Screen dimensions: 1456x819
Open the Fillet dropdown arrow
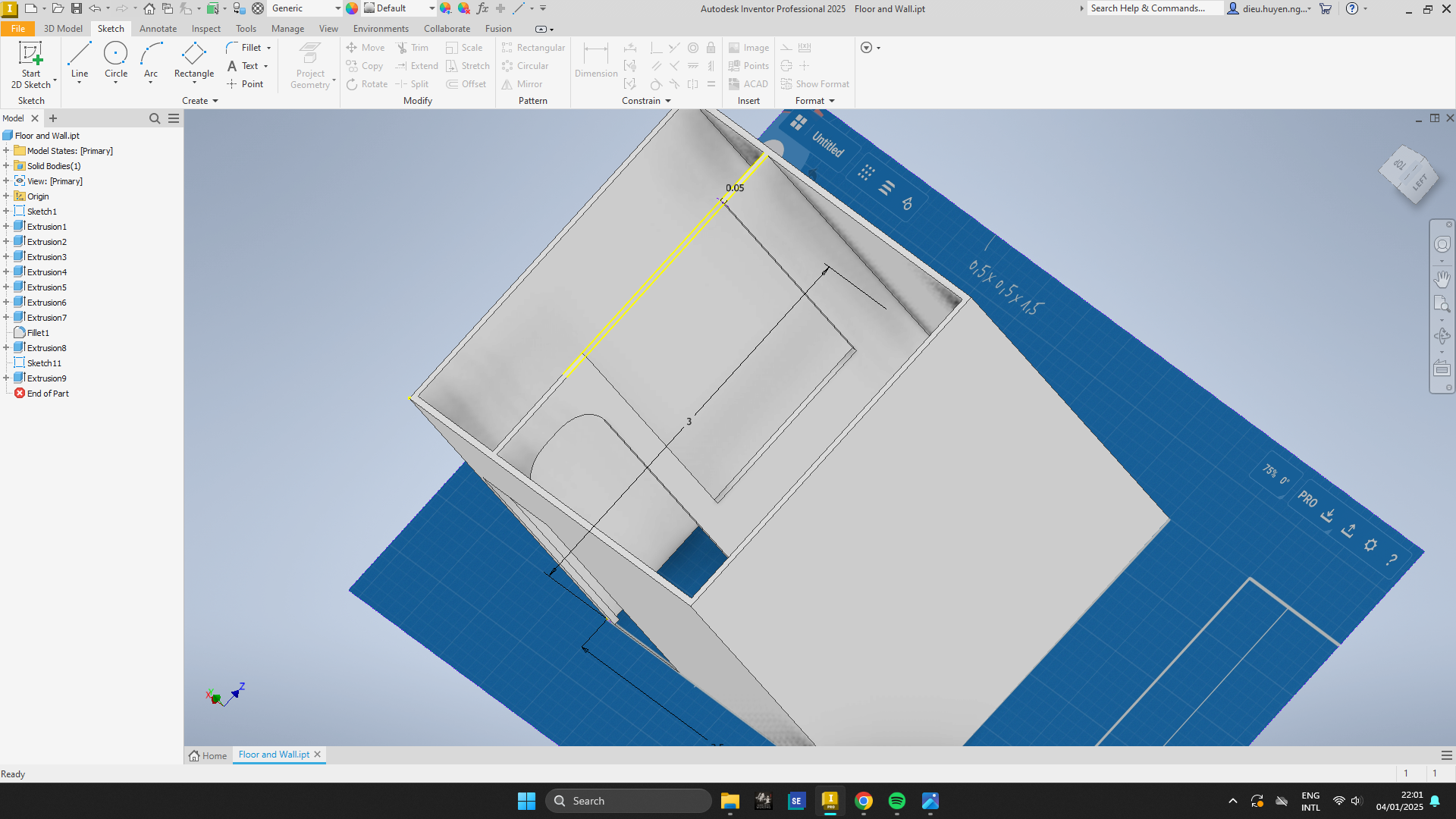click(269, 48)
